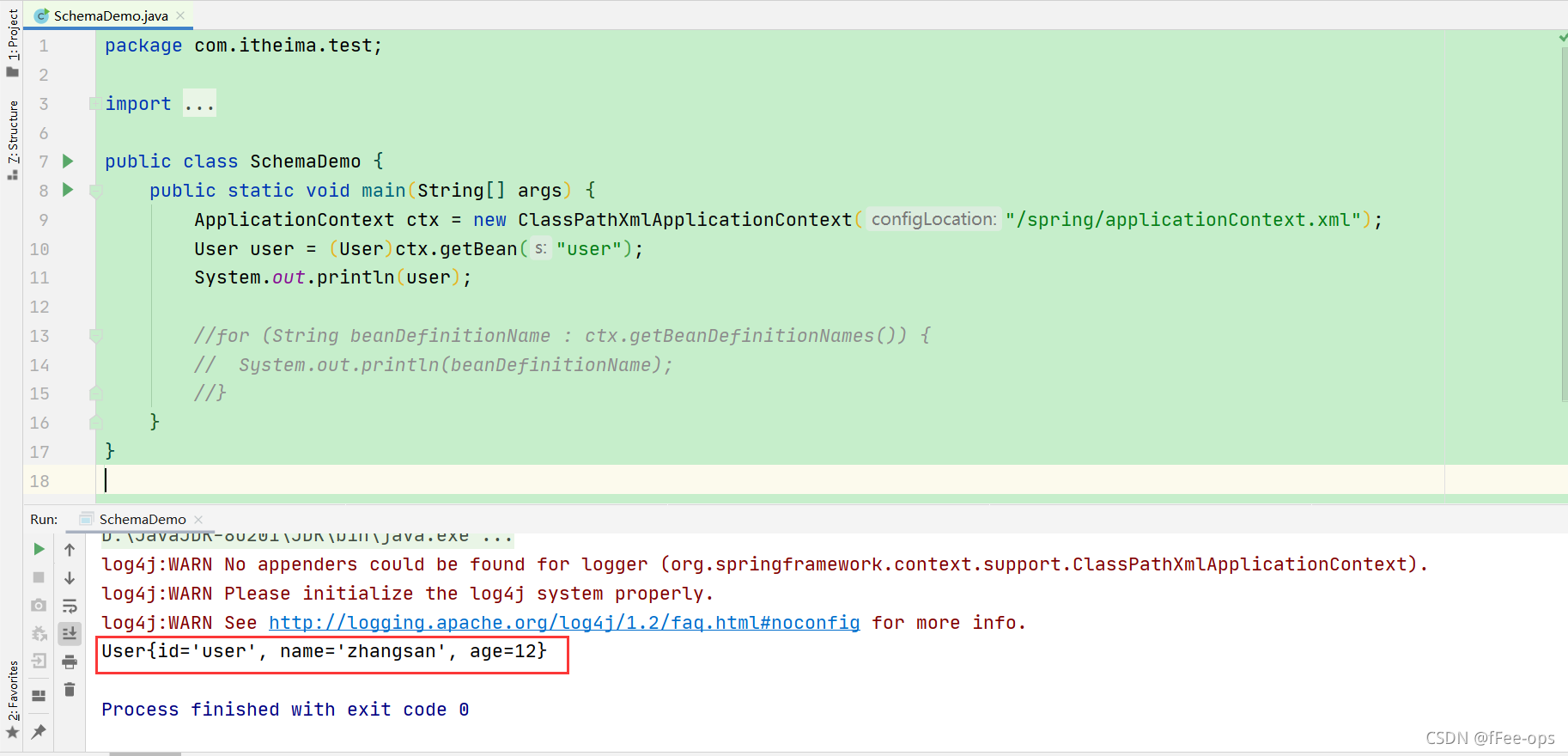Click the Exit icon in Run panel
Viewport: 1568px width, 756px height.
39,661
